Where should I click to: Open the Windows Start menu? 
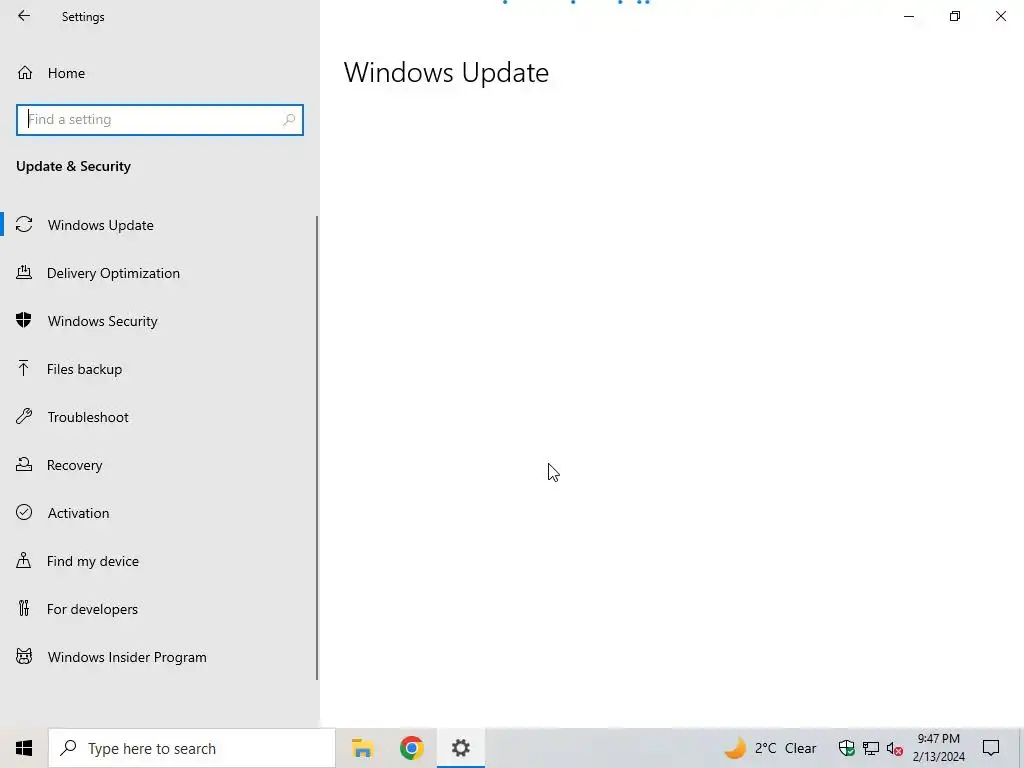[24, 748]
